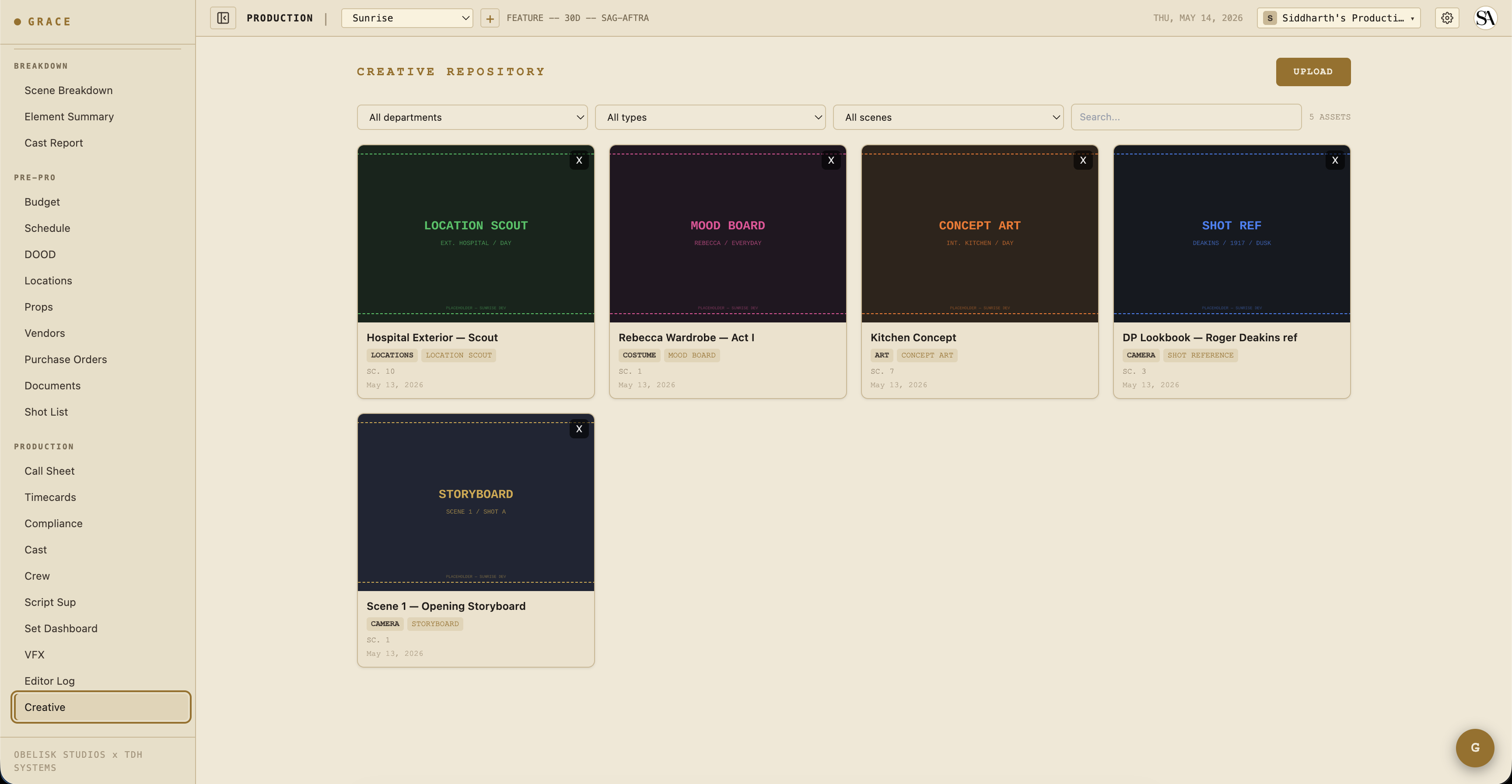Open the Mood Board thumbnail
This screenshot has width=1512, height=784.
[x=728, y=234]
